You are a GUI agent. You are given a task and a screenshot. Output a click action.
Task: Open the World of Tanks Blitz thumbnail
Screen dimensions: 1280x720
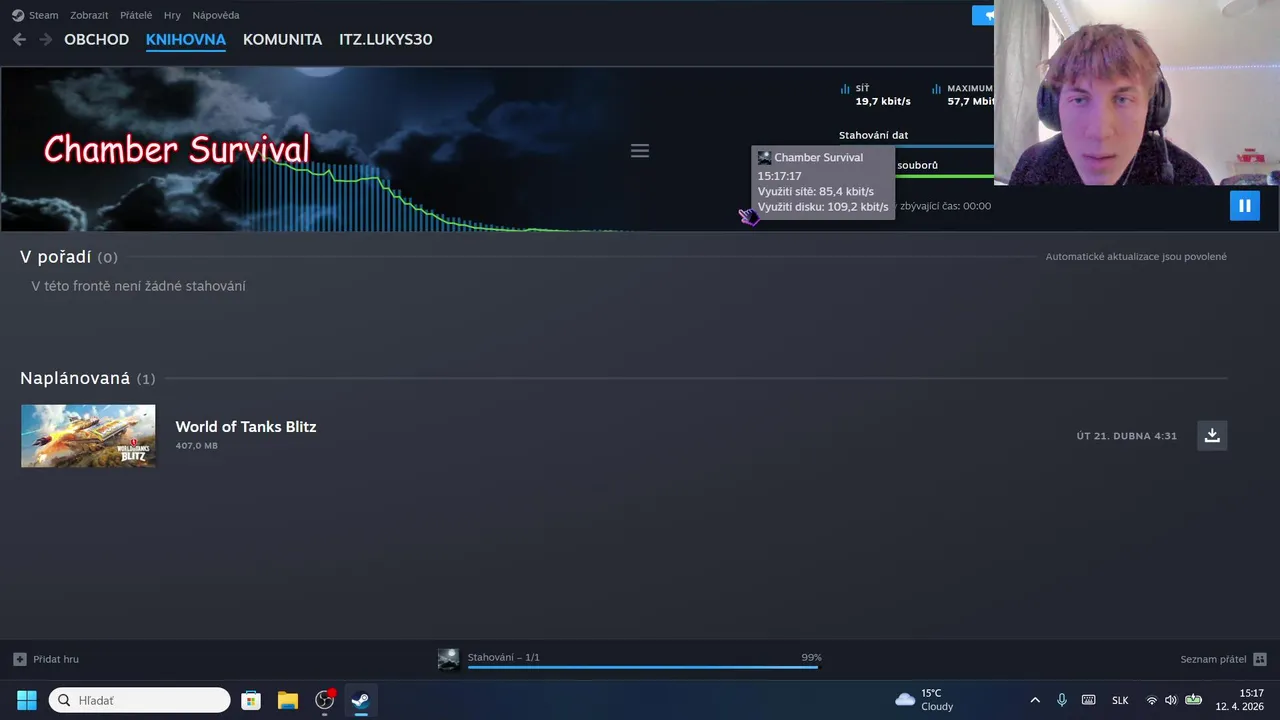(88, 436)
